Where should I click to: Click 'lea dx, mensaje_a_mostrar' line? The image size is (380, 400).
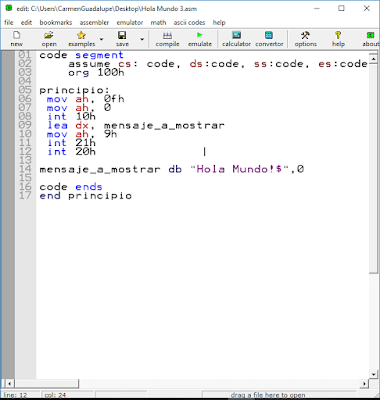pos(136,126)
